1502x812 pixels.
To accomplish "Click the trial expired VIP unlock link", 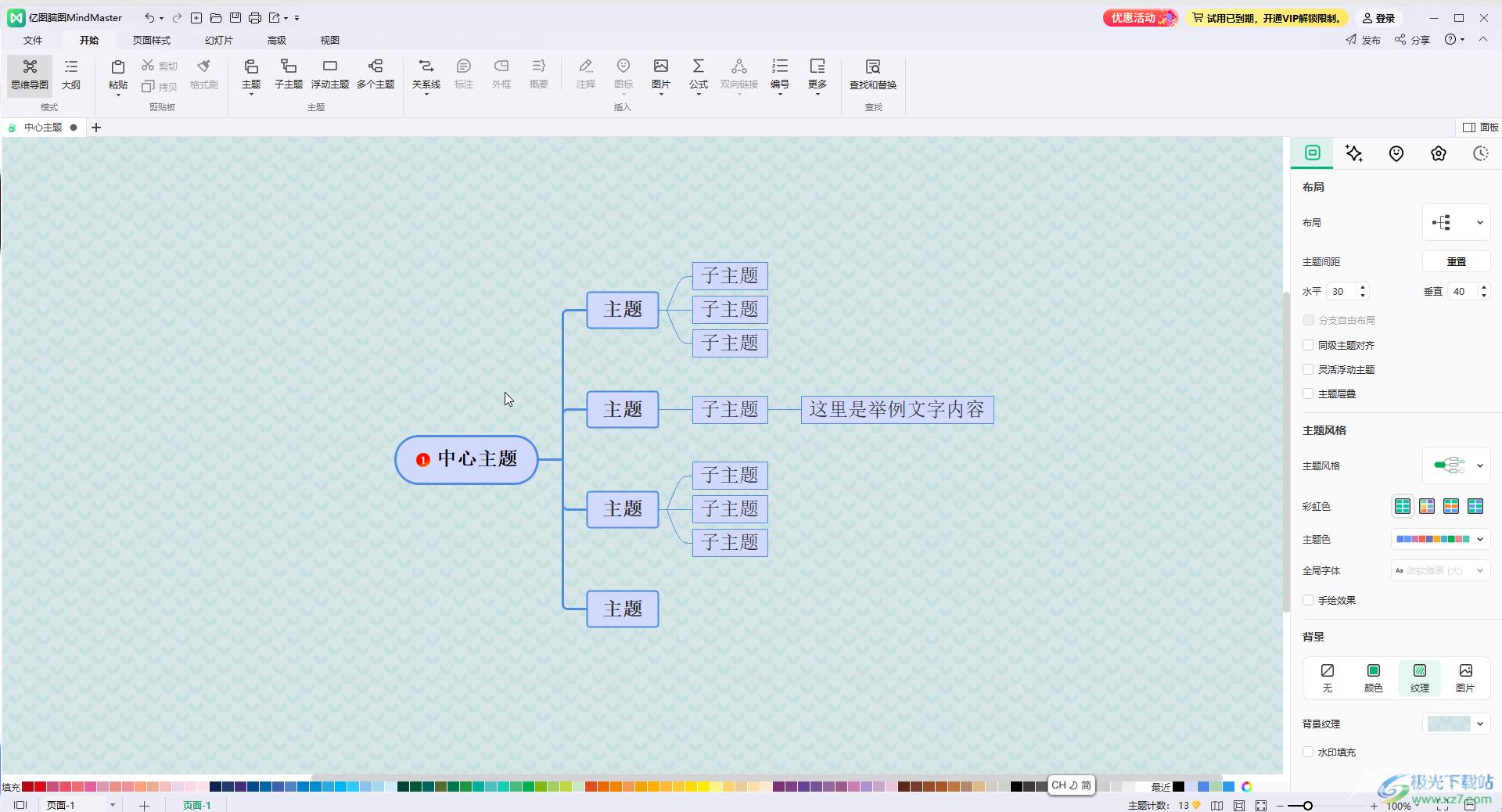I will [1266, 18].
